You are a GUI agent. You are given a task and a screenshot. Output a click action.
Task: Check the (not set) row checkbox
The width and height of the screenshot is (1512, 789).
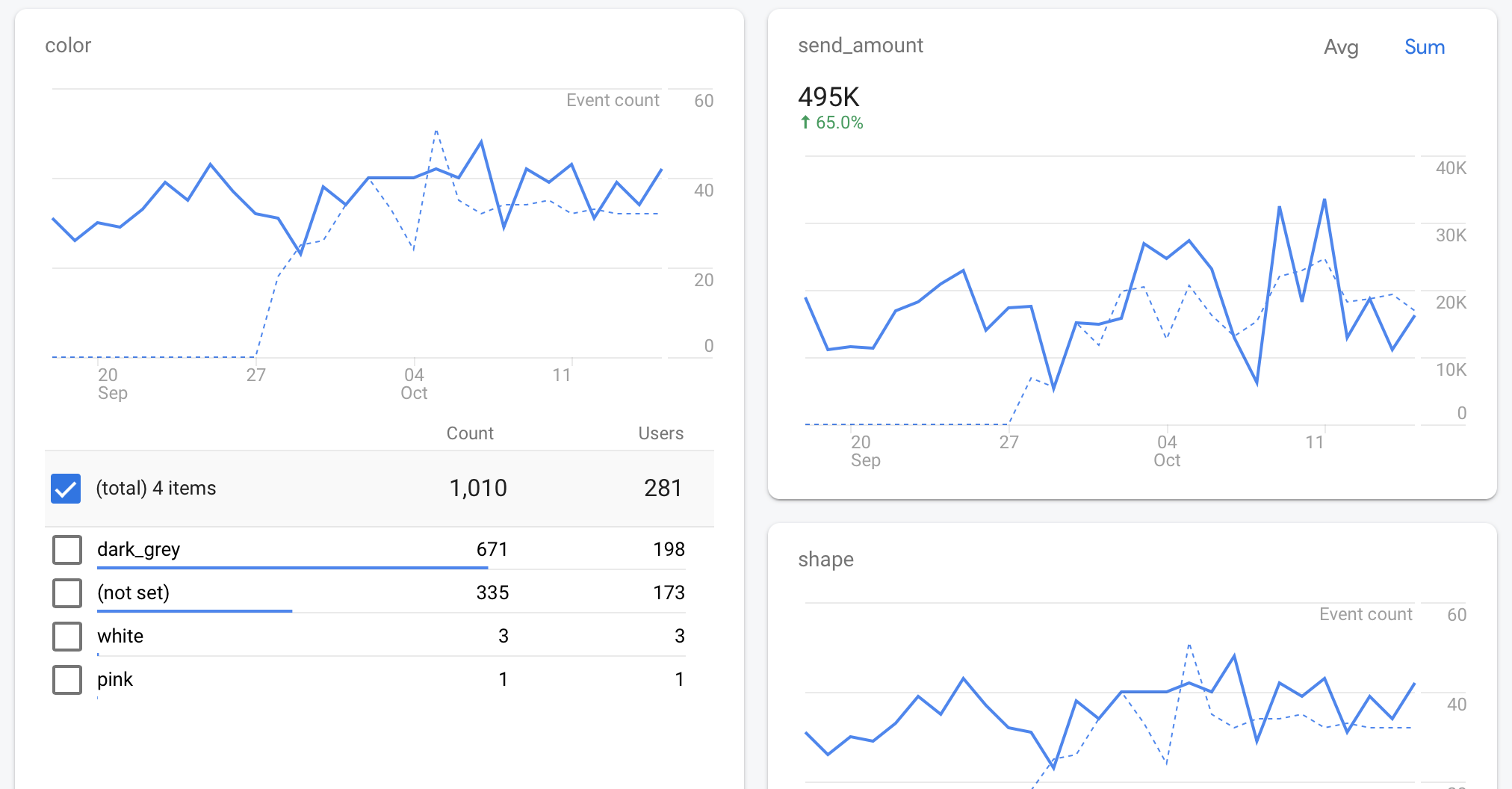pos(67,593)
